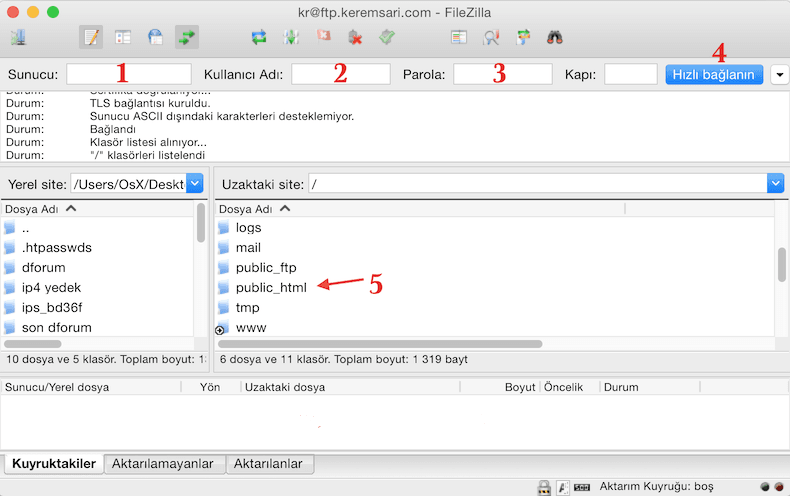Cancel the current operation
Screen dimensions: 790x496
323,36
